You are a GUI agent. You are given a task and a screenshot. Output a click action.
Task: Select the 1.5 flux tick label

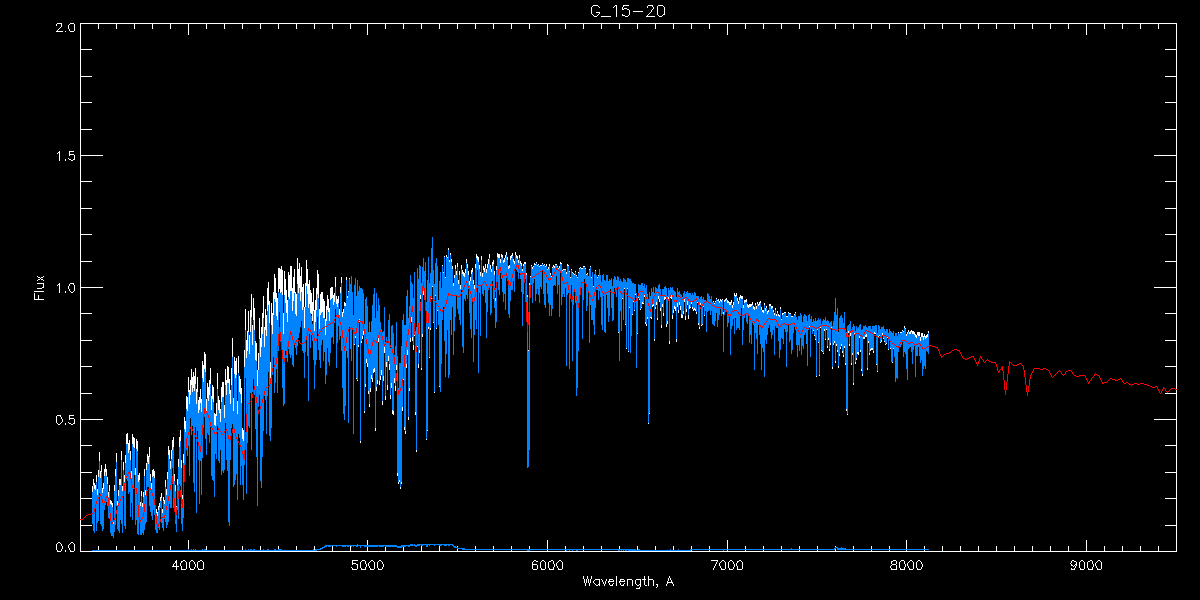click(66, 157)
